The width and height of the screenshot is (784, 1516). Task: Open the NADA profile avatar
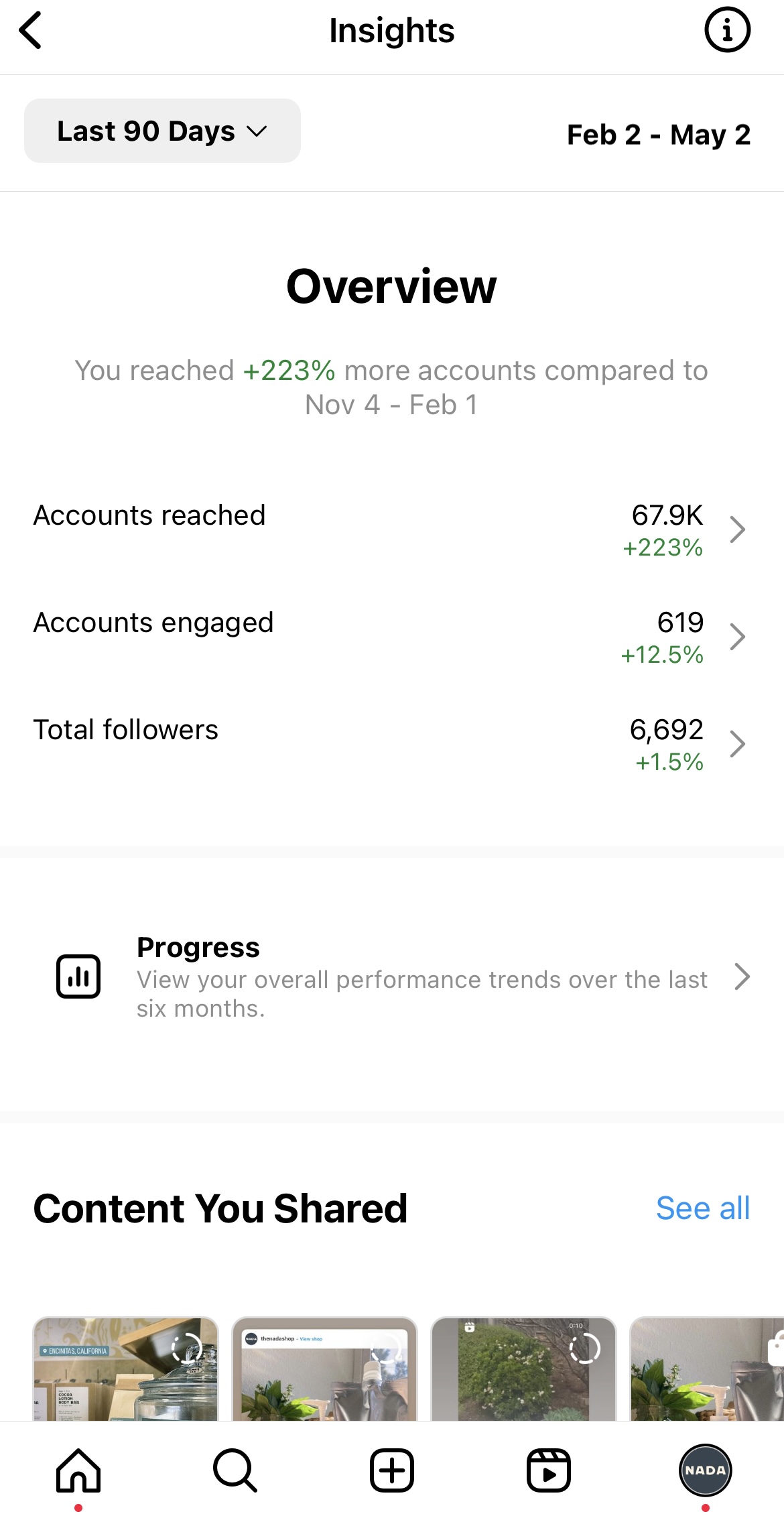click(x=705, y=1470)
